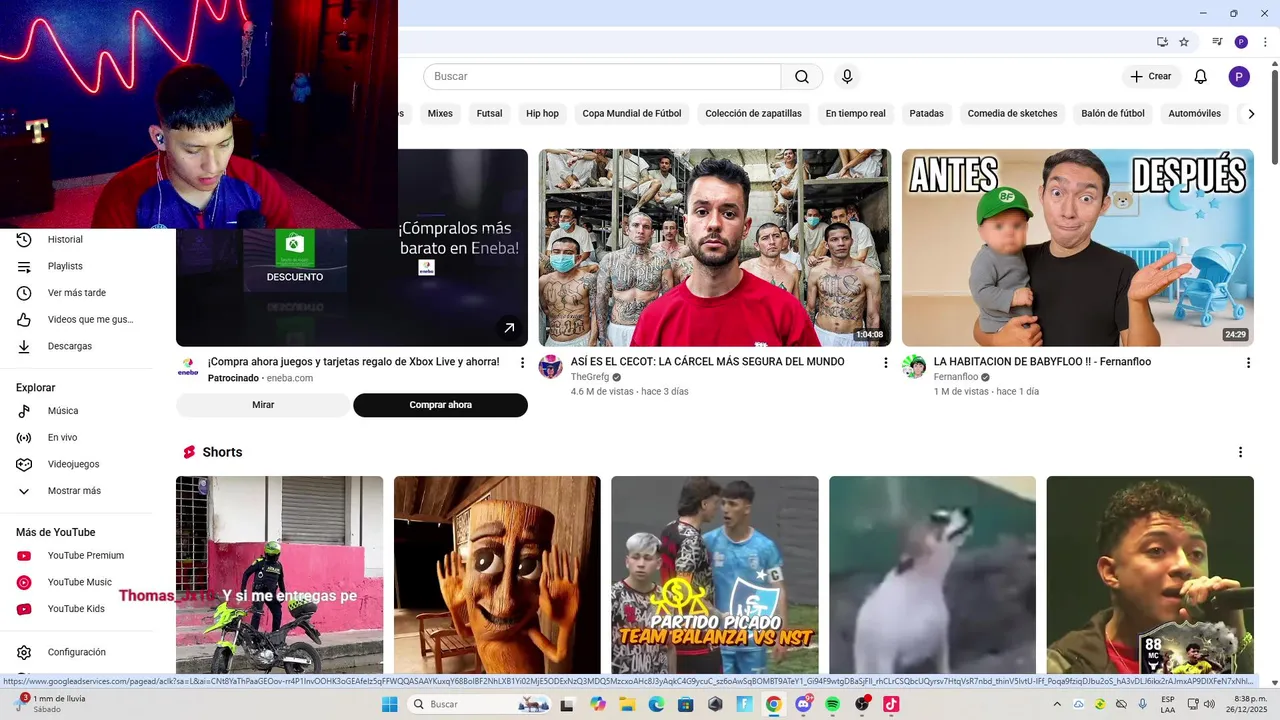Select the Mixes chip
The image size is (1280, 720).
tap(440, 114)
